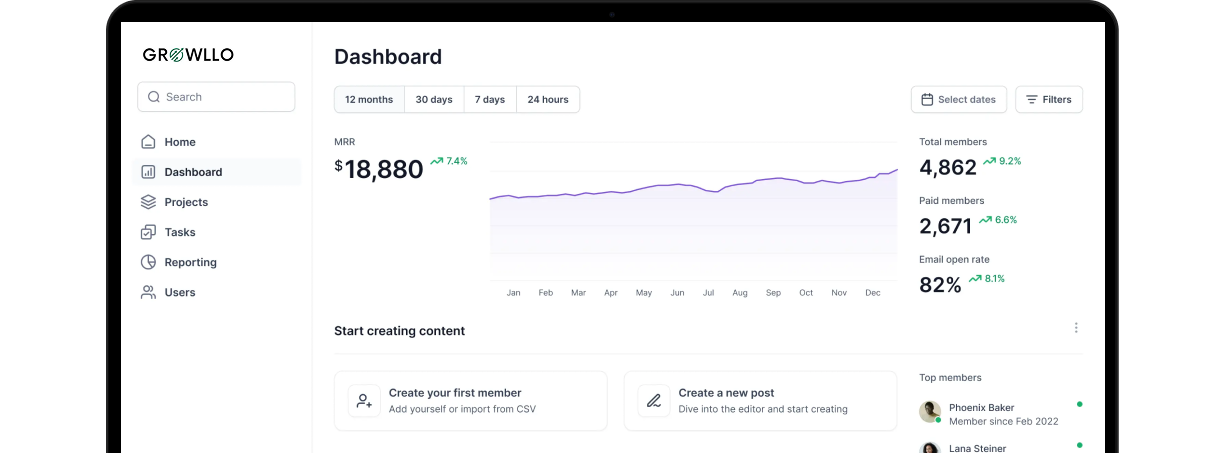1216x453 pixels.
Task: Open the Users icon in sidebar
Action: tap(148, 292)
